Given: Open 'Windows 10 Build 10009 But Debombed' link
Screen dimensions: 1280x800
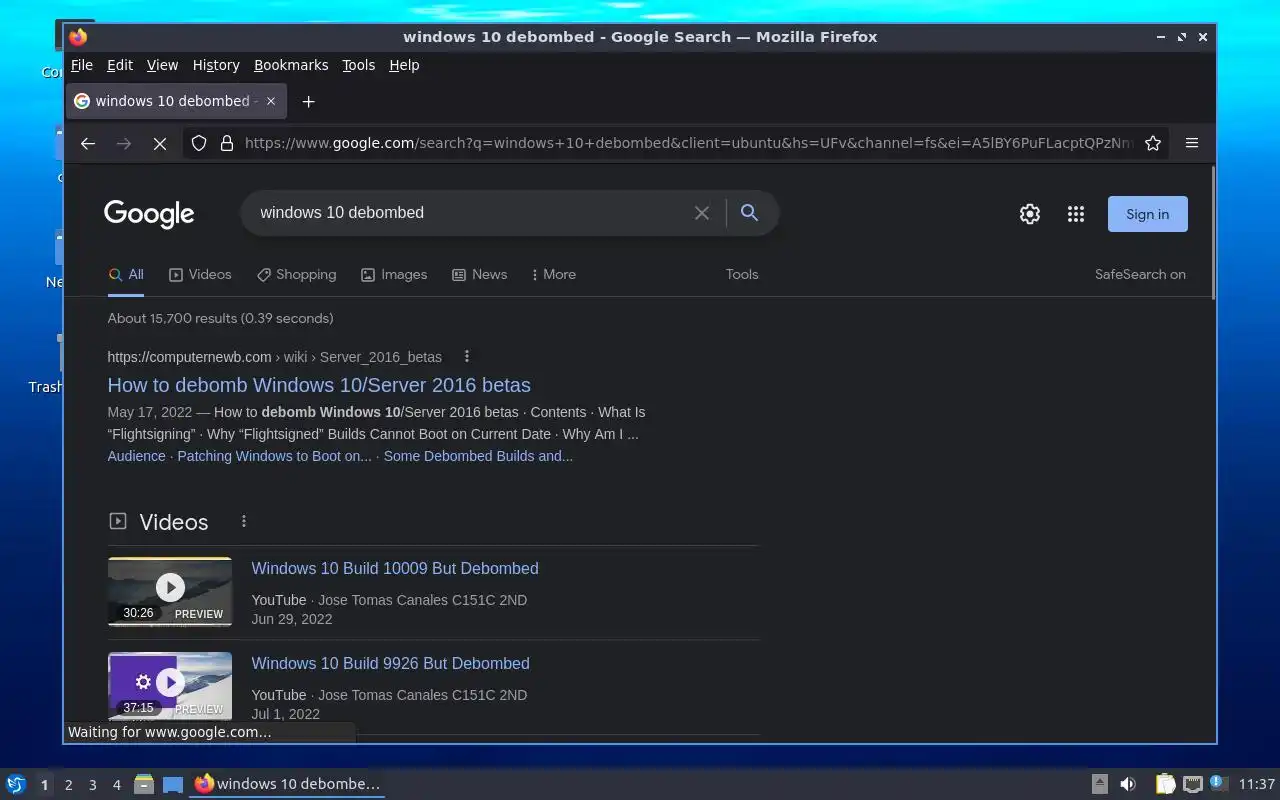Looking at the screenshot, I should (395, 568).
